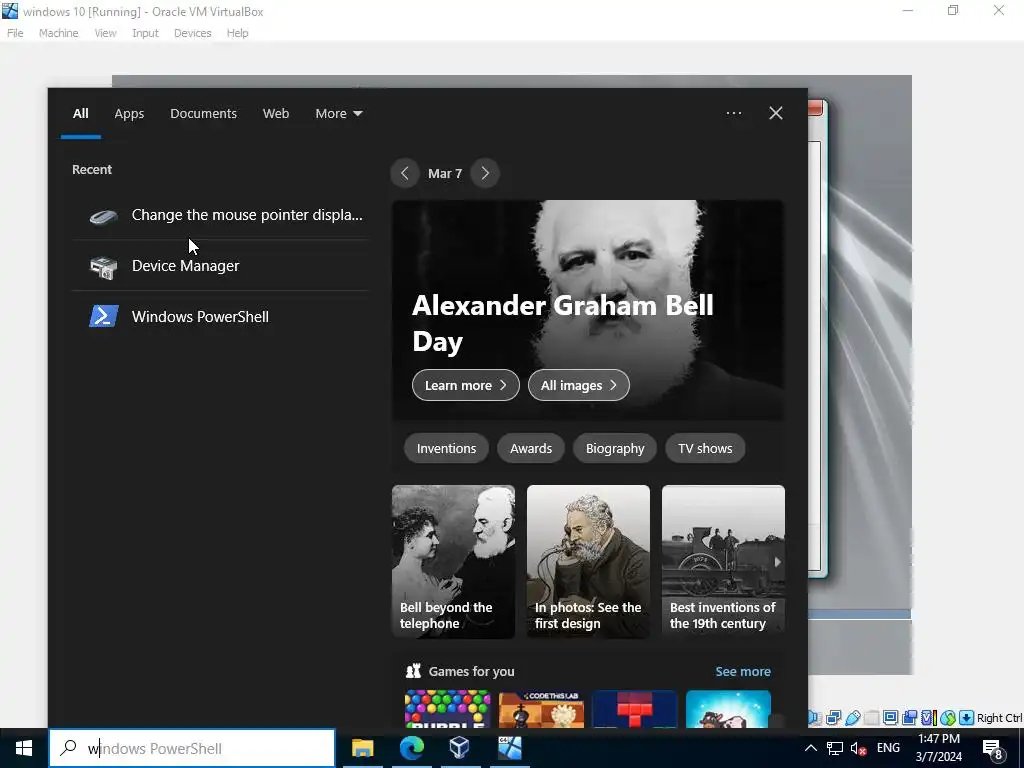Open the search panel three-dots options

point(734,113)
